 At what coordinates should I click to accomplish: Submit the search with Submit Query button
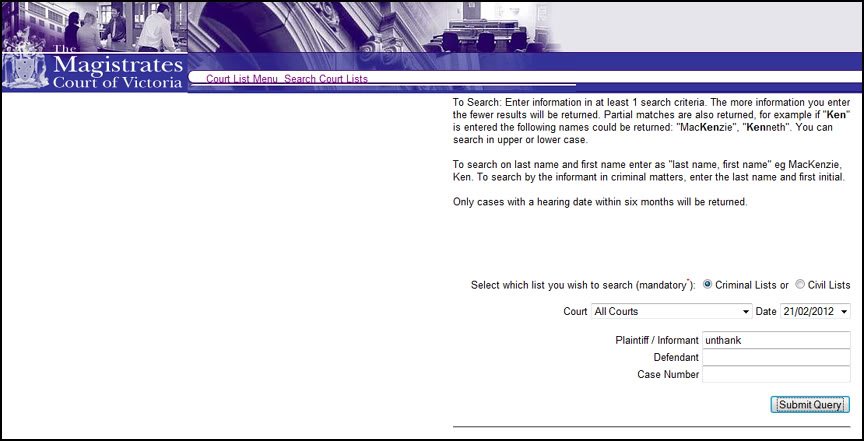click(810, 405)
